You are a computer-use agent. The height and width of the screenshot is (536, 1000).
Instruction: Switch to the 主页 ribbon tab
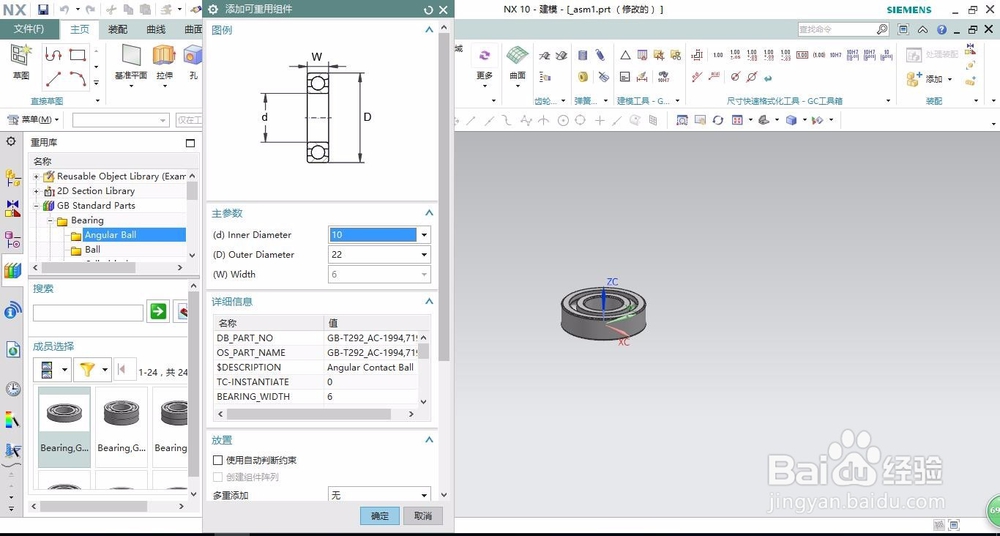80,29
